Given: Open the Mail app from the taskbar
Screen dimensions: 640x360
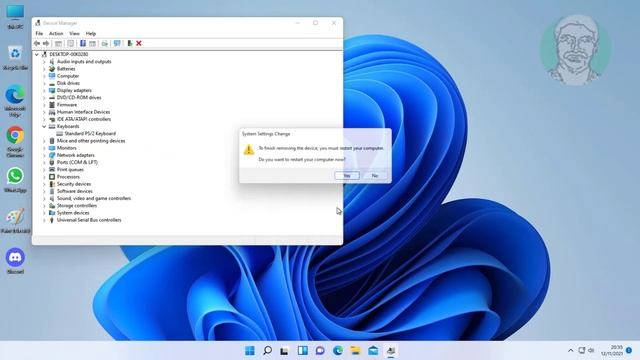Looking at the screenshot, I should coord(373,350).
